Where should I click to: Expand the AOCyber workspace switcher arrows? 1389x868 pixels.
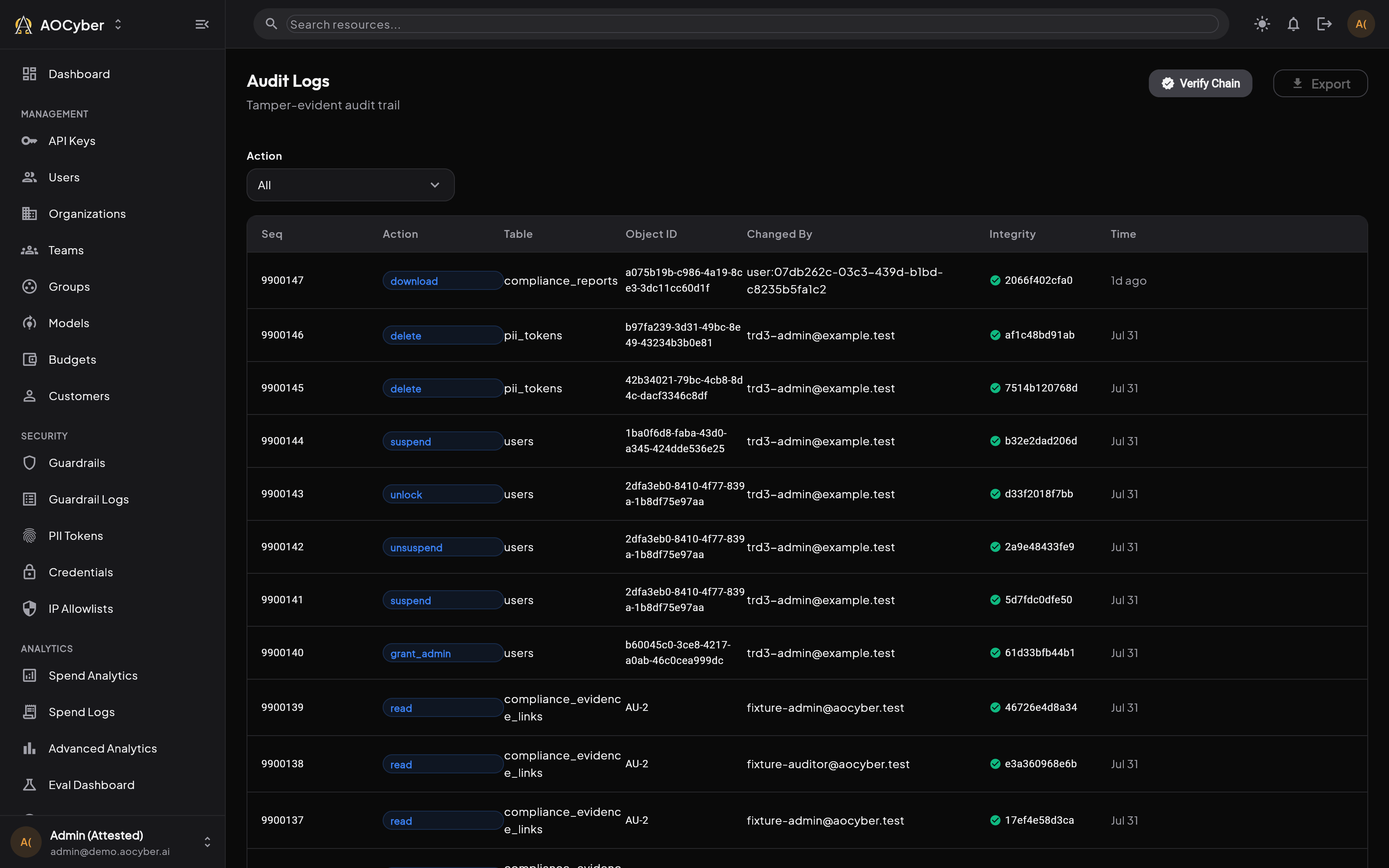coord(118,24)
